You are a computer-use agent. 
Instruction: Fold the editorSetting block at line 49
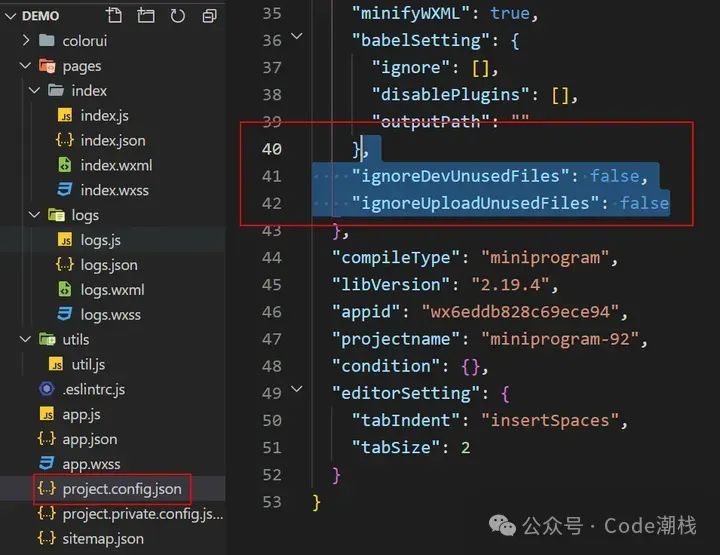pyautogui.click(x=297, y=389)
